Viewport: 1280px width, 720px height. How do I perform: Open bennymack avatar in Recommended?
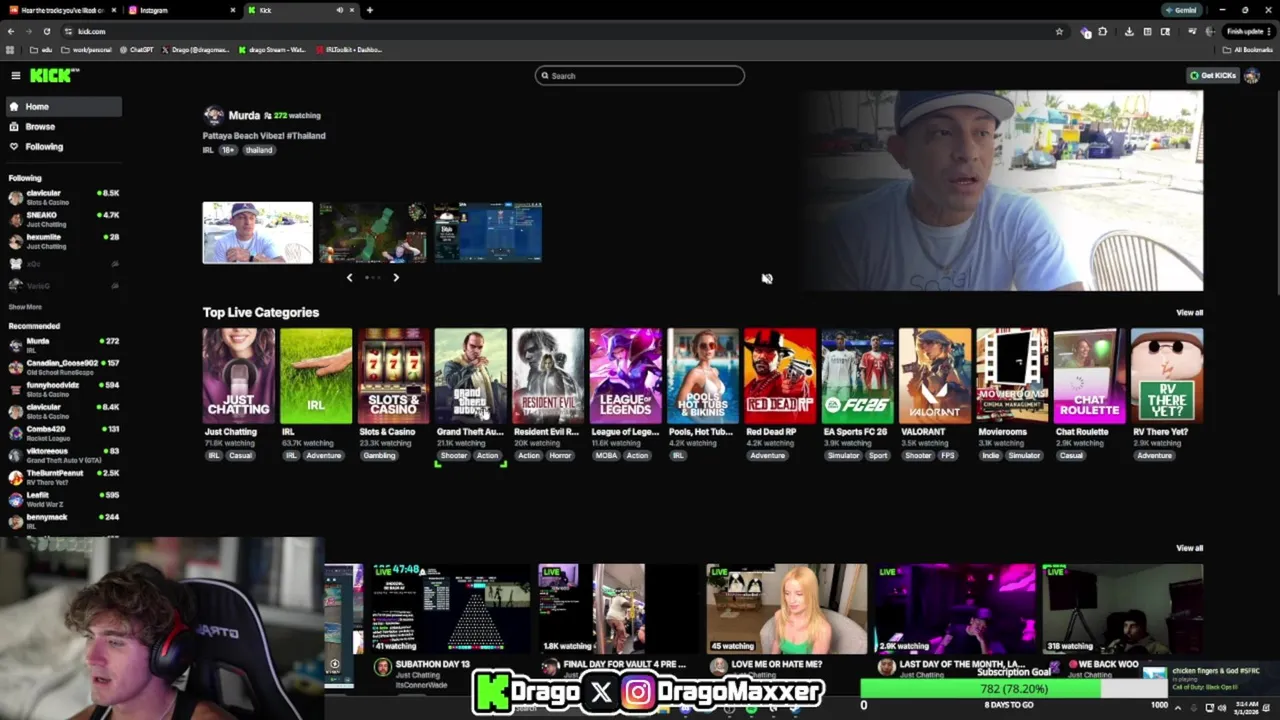point(15,521)
